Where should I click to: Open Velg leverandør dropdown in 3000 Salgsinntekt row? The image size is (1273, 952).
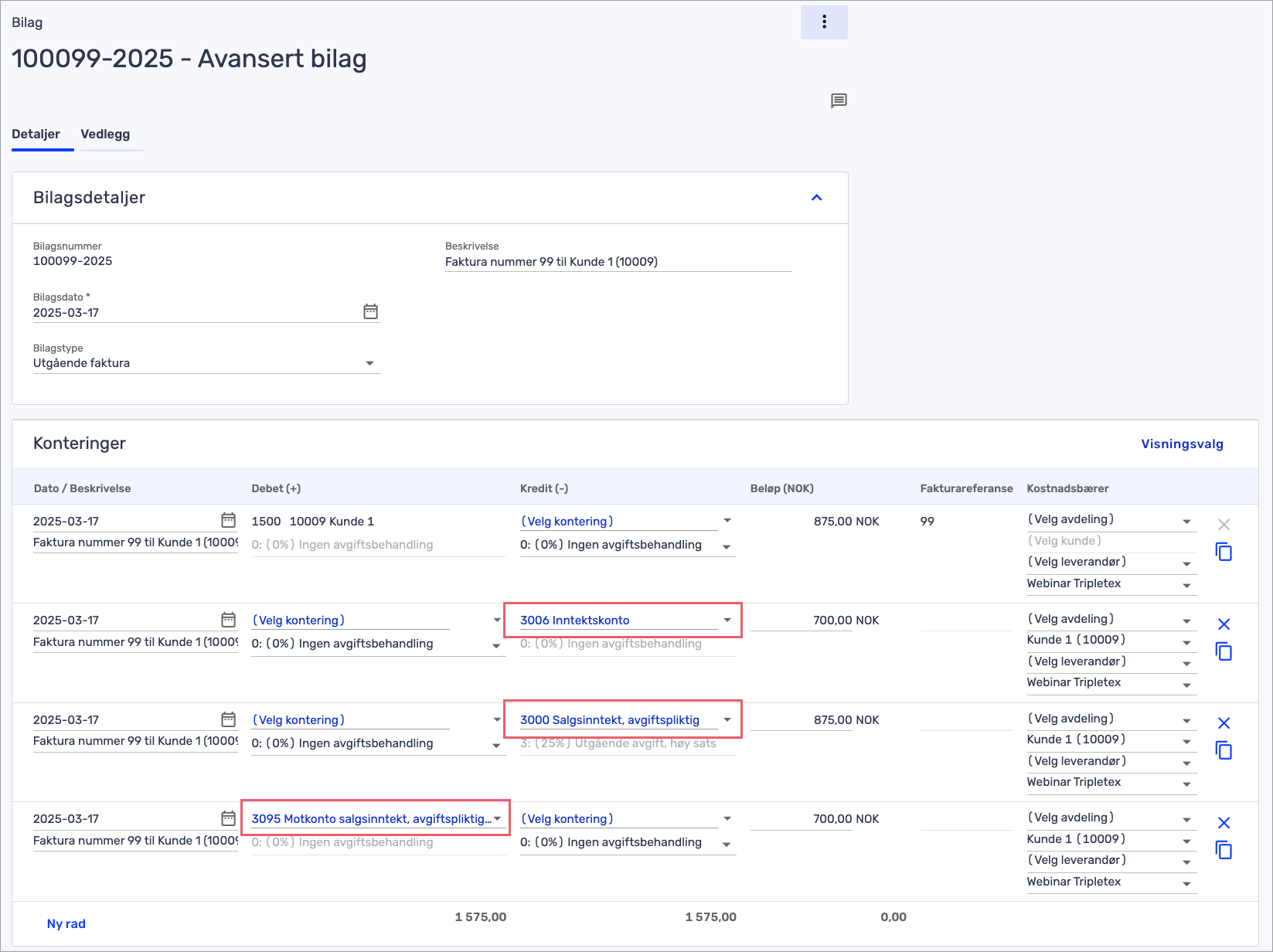(x=1111, y=761)
